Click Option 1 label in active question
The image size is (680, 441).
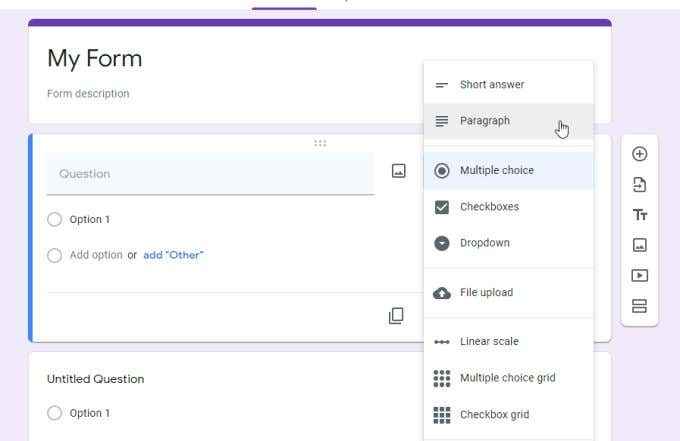[x=90, y=219]
